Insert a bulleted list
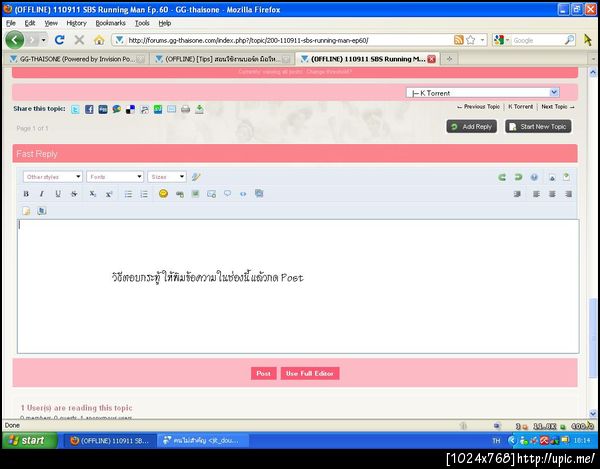 tap(128, 194)
